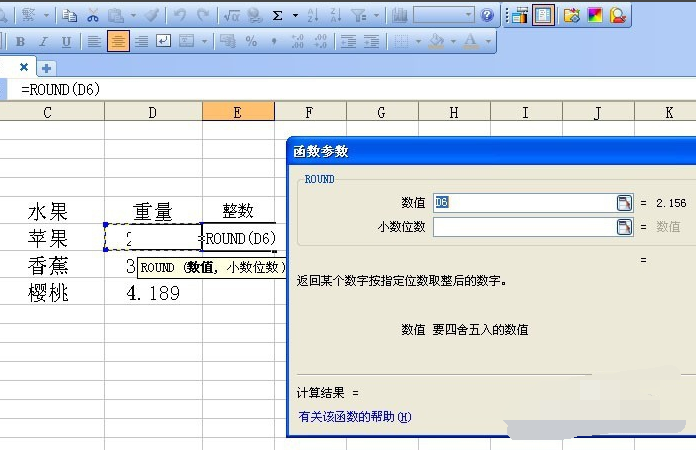Click the cell containing 4.189
The height and width of the screenshot is (450, 696).
(153, 293)
